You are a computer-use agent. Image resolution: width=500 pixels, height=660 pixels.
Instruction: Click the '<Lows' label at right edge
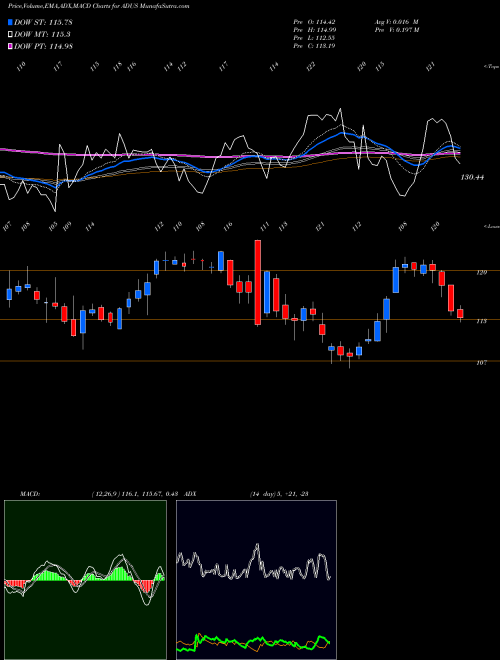click(491, 226)
